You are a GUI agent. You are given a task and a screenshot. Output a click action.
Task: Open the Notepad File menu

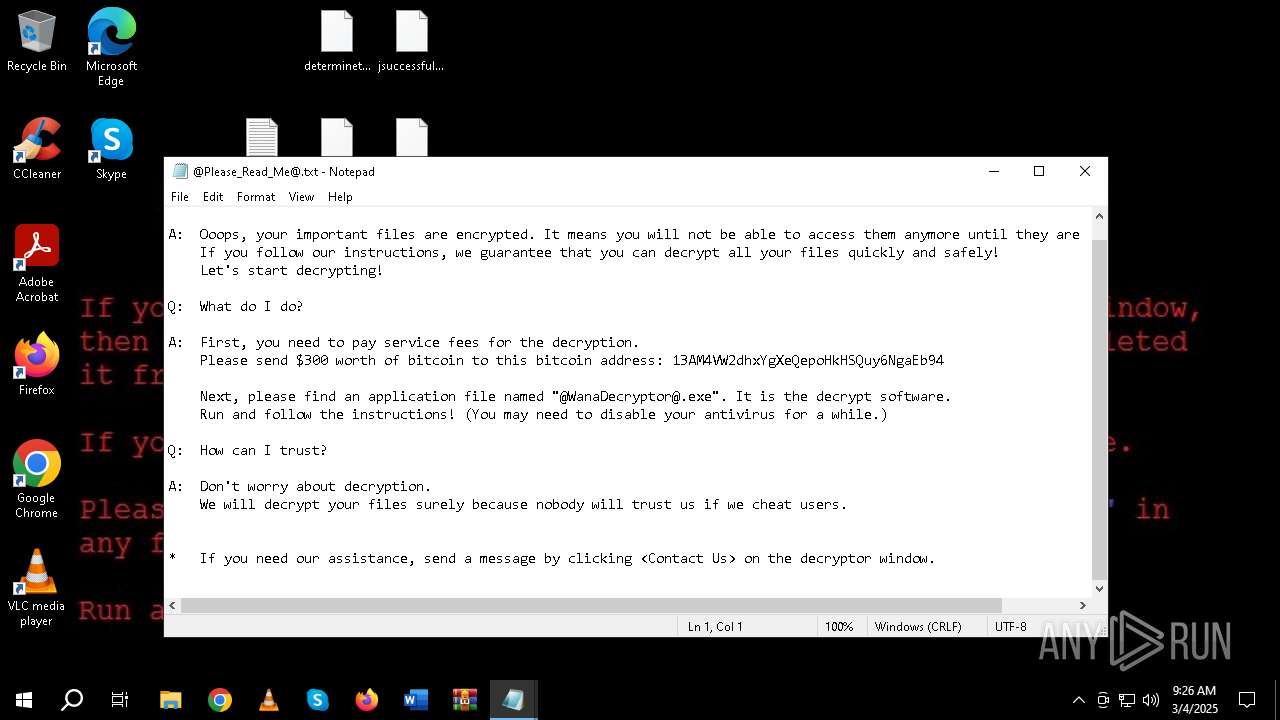pos(180,197)
